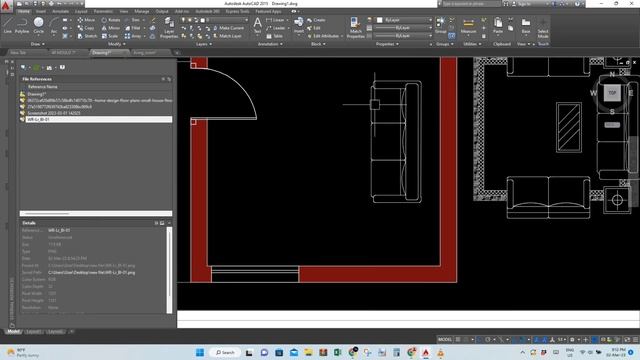
Task: Expand the Groups panel
Action: click(445, 44)
